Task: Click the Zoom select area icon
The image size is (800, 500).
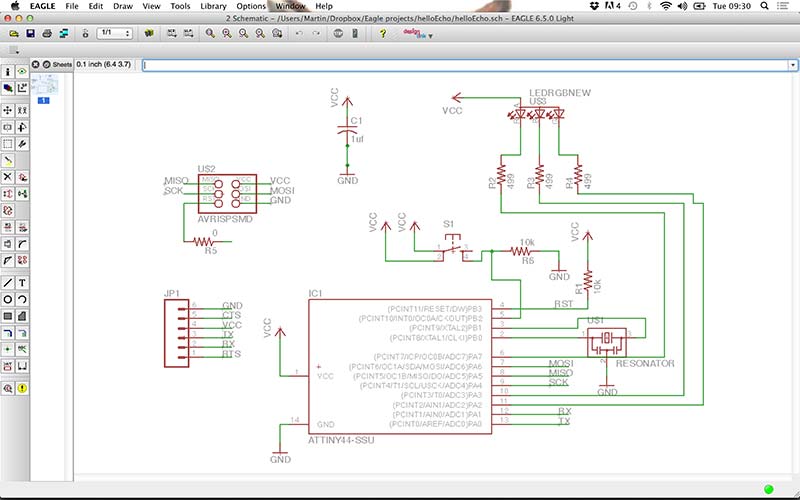Action: click(277, 34)
